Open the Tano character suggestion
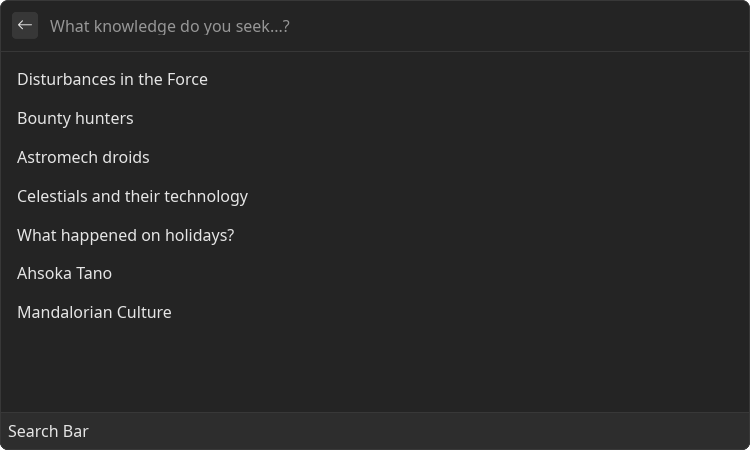Viewport: 750px width, 450px height. (x=375, y=274)
